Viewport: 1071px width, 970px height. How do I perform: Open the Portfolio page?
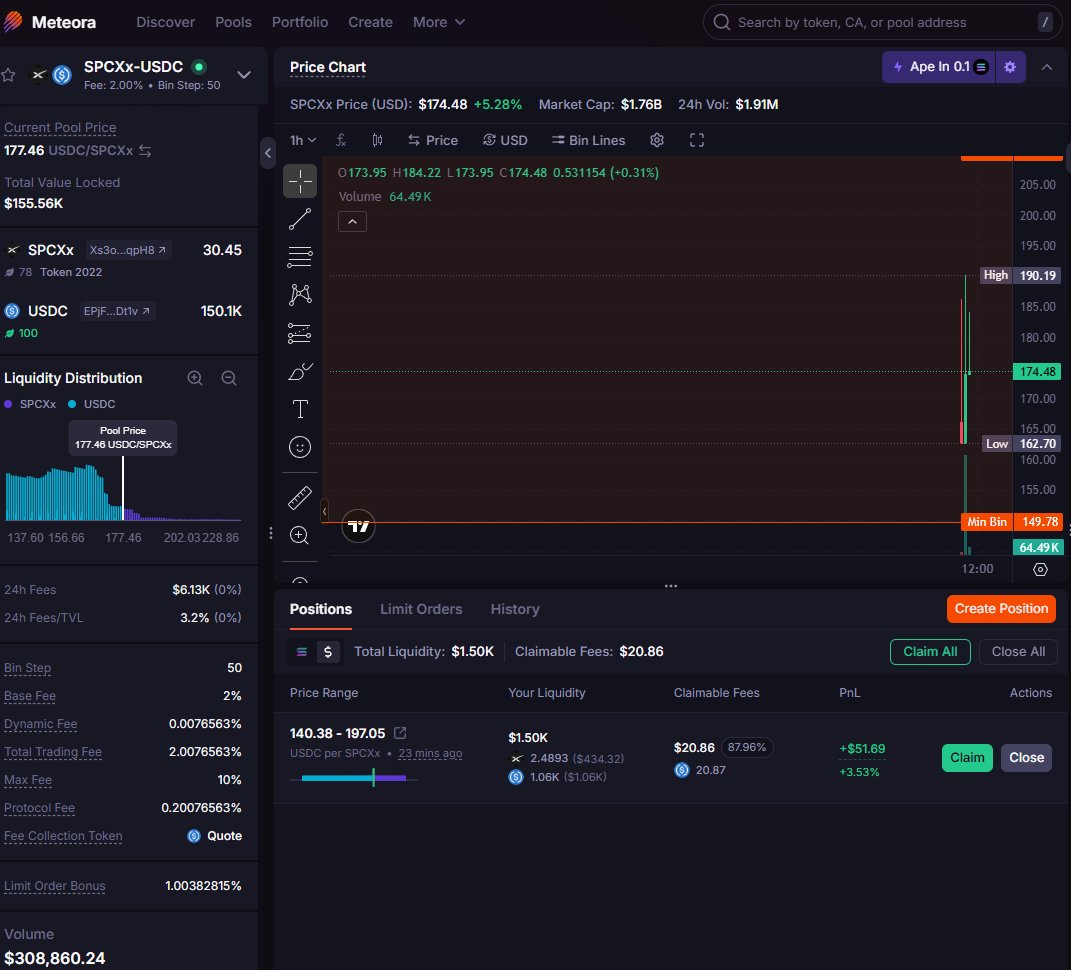[300, 22]
